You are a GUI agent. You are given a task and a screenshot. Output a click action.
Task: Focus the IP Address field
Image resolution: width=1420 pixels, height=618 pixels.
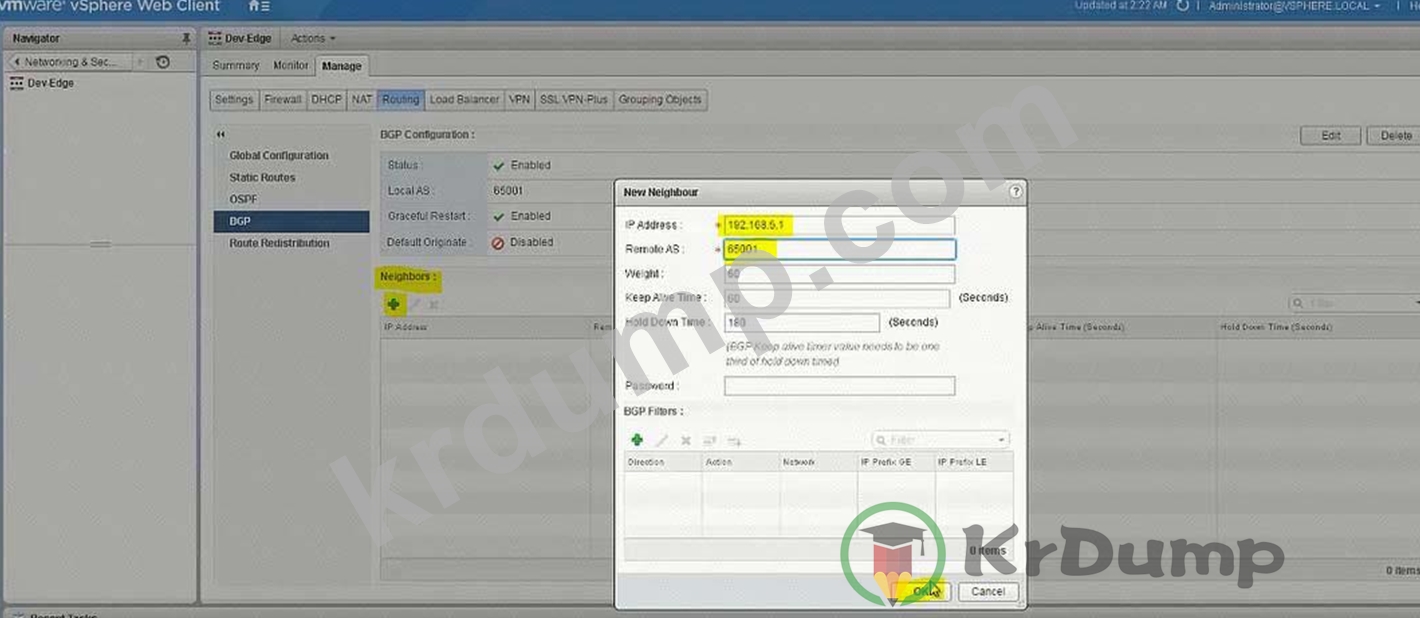839,225
